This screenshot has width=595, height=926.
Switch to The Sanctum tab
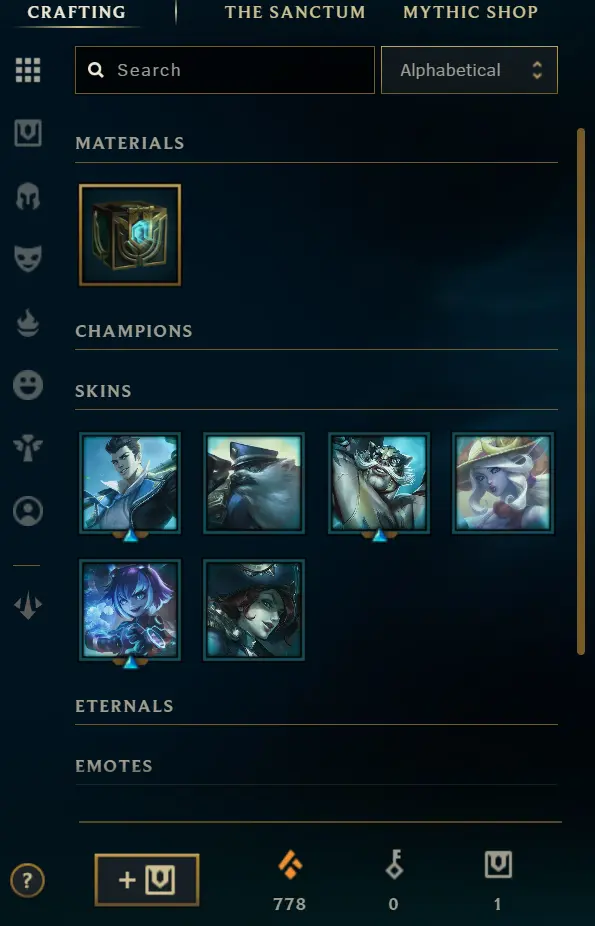295,12
